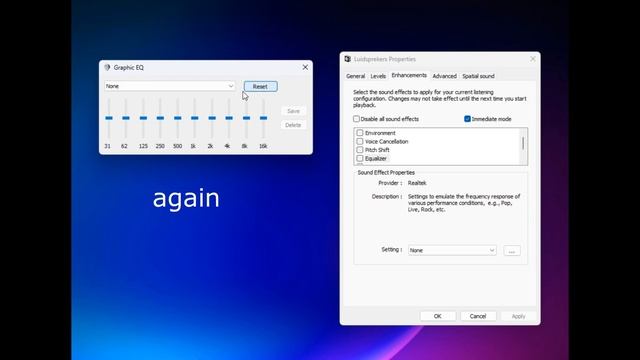Tick Disable all sound effects
The width and height of the screenshot is (640, 360).
356,119
